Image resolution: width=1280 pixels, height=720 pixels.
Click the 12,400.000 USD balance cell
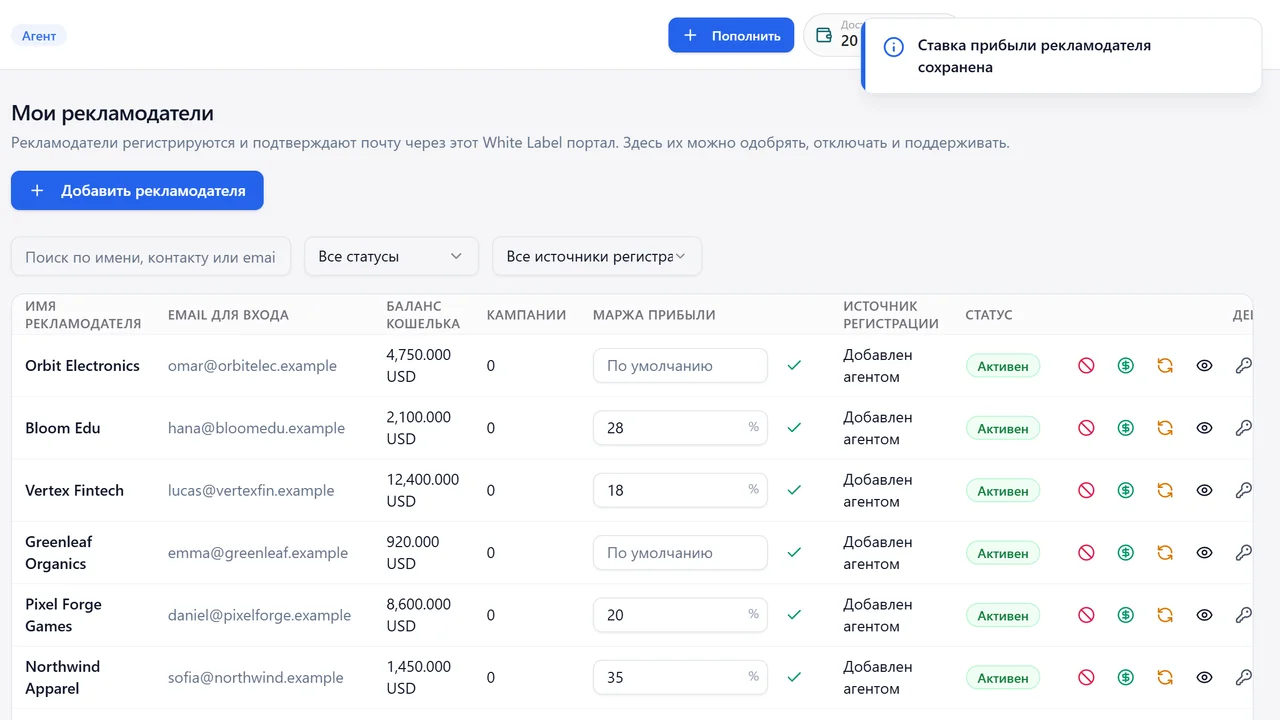[423, 491]
